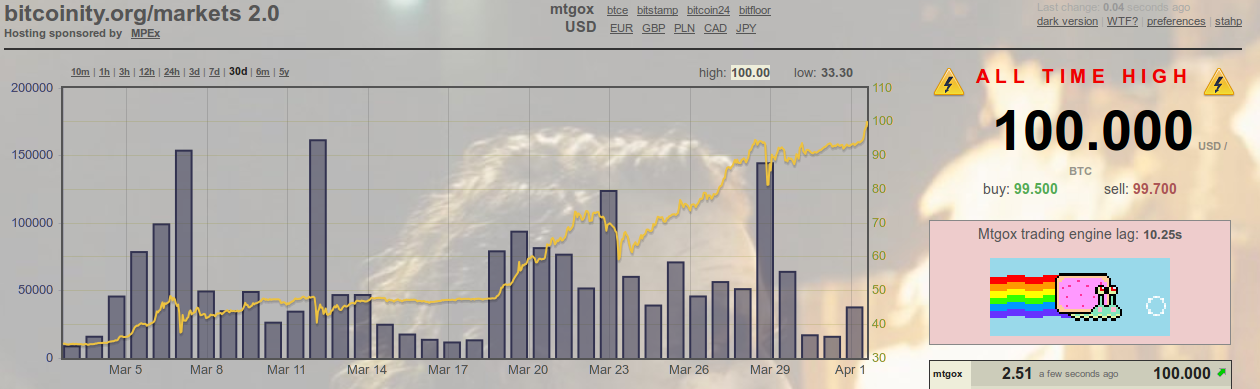
Task: Click the buy price 99.500
Action: click(1035, 189)
